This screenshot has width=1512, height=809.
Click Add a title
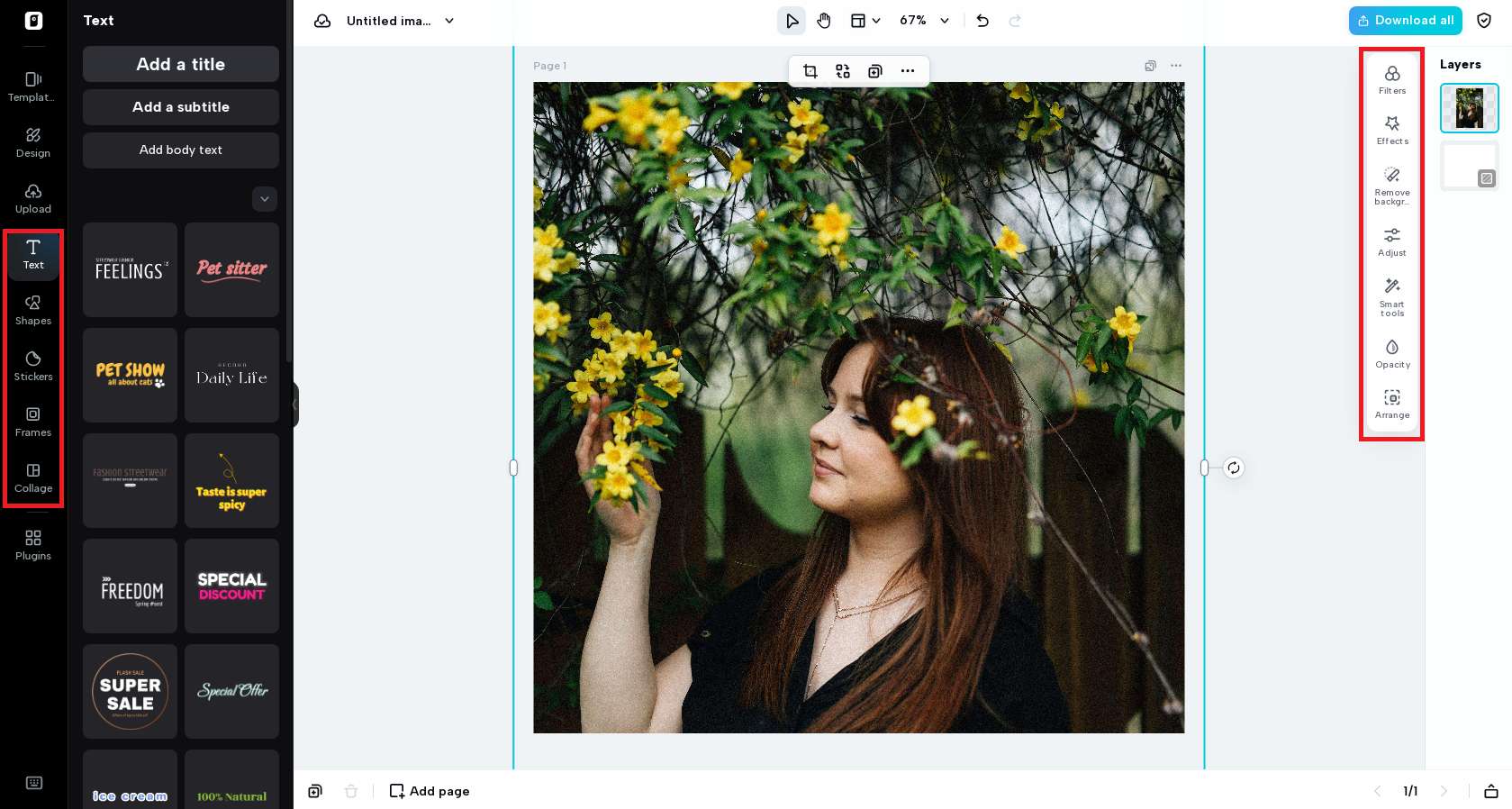tap(181, 64)
